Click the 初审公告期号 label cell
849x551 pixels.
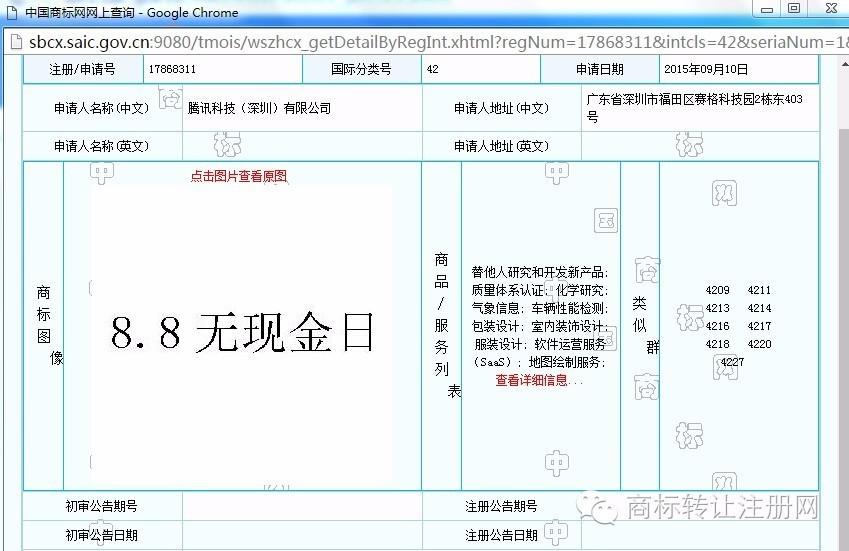102,507
